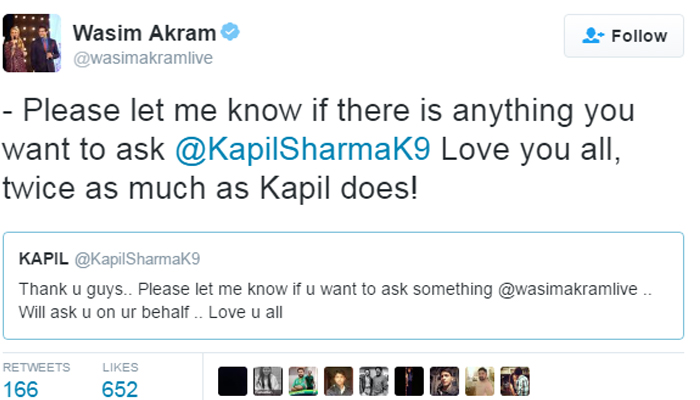The image size is (700, 400).
Task: Select the fifth liker avatar
Action: coord(374,381)
